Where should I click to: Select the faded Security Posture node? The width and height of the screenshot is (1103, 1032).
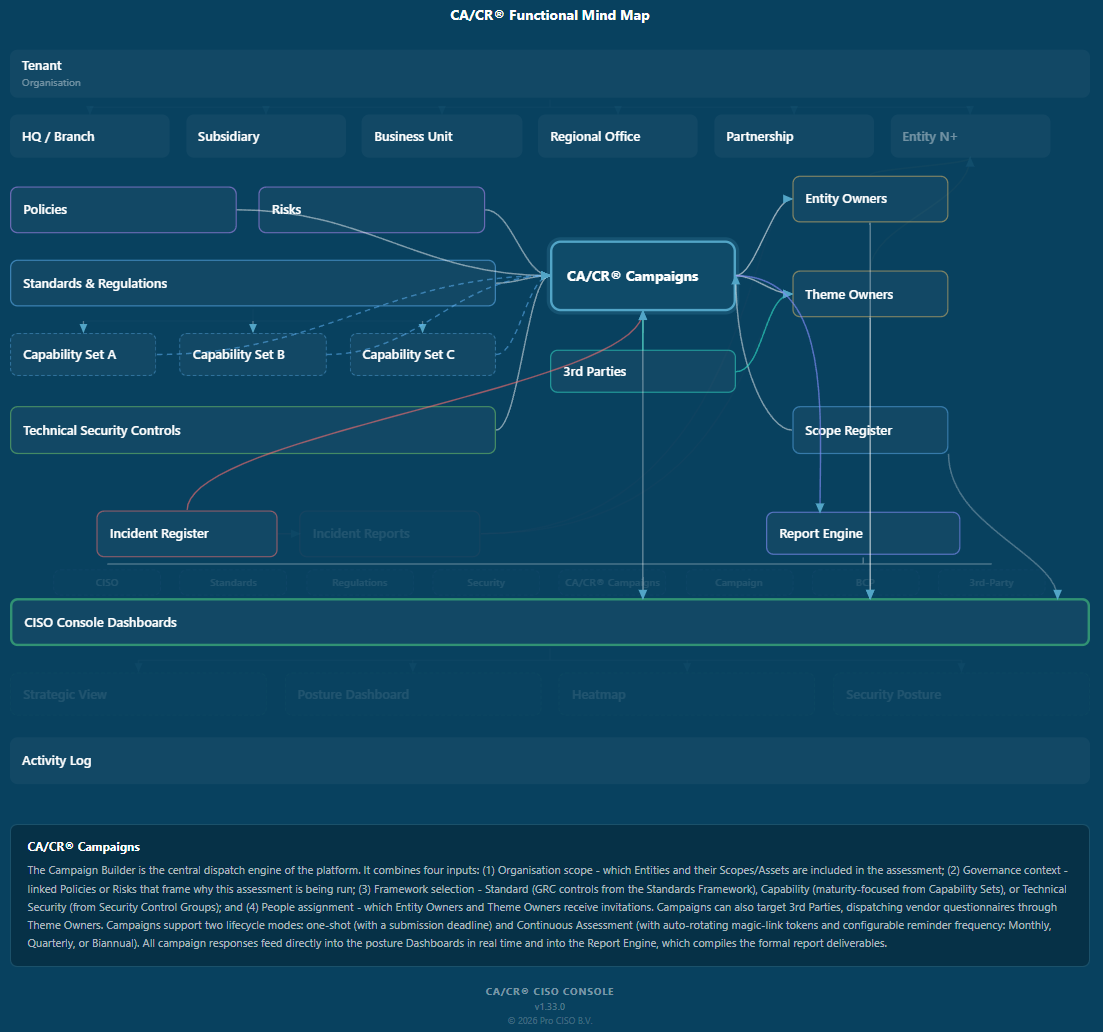[x=962, y=694]
